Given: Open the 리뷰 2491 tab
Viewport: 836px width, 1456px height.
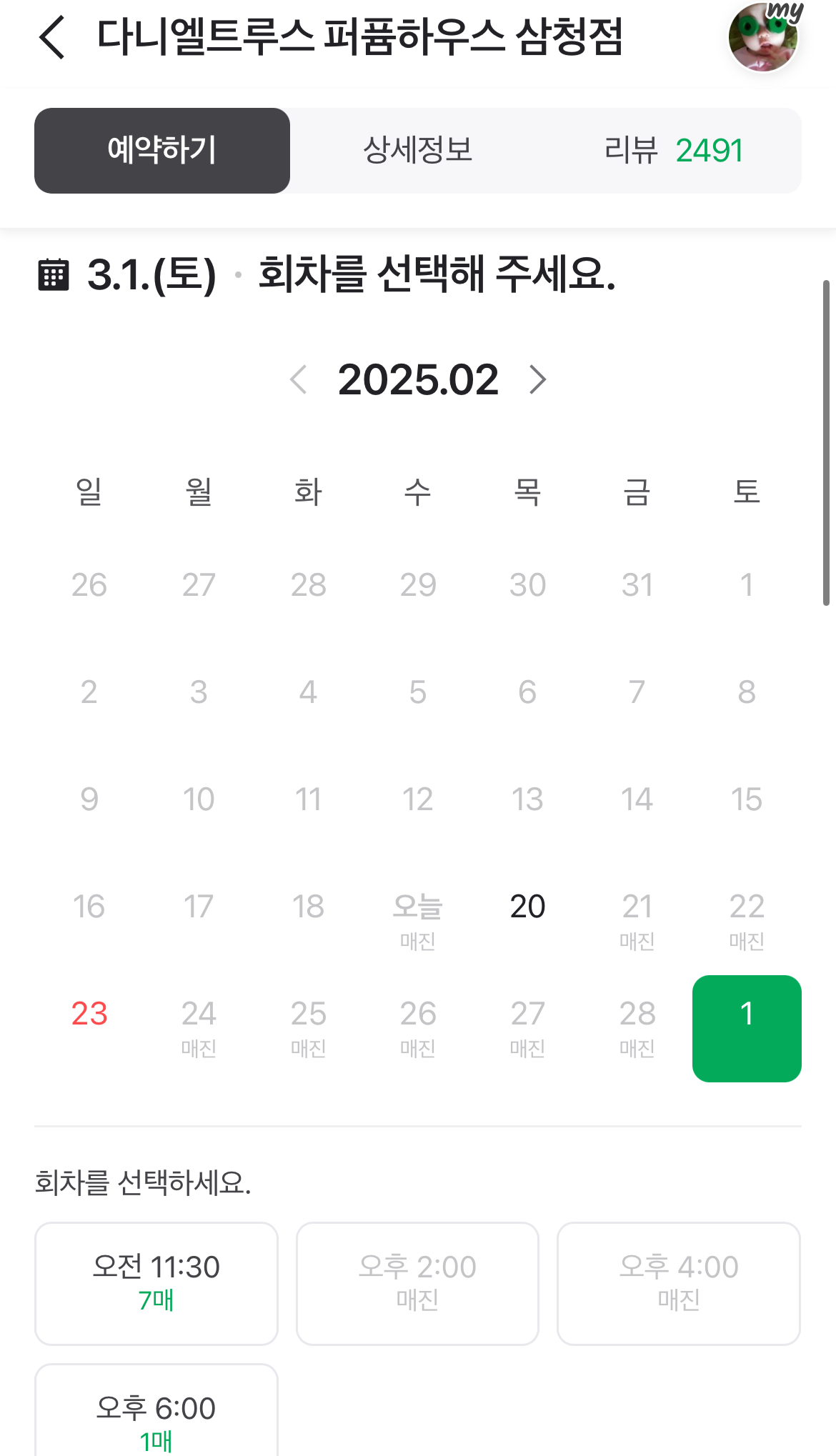Looking at the screenshot, I should pos(673,151).
